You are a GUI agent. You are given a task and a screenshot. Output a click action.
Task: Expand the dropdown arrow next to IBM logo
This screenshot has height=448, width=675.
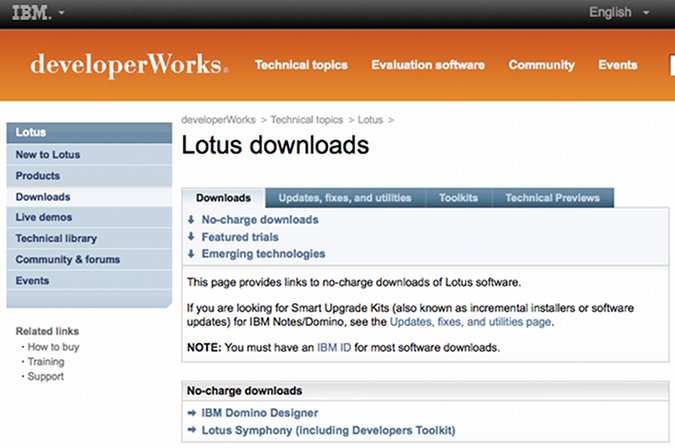pos(61,13)
